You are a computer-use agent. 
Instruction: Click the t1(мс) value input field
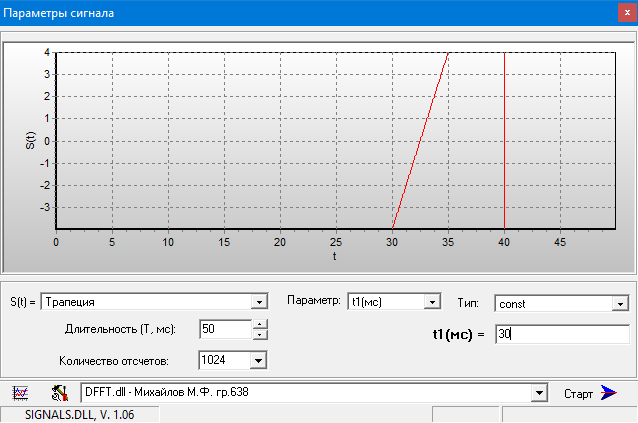coord(560,335)
